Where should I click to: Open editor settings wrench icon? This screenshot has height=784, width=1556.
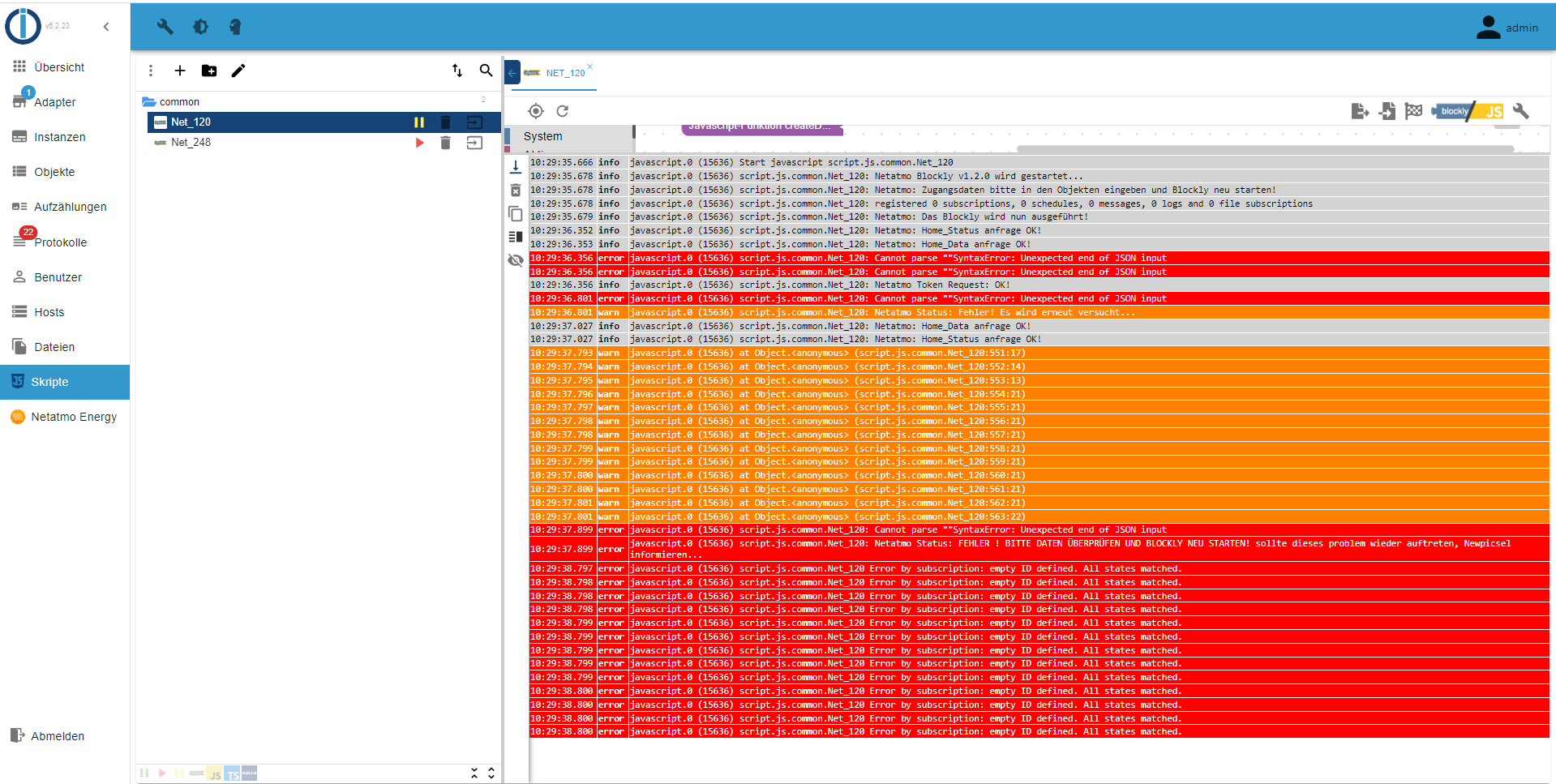coord(1521,111)
